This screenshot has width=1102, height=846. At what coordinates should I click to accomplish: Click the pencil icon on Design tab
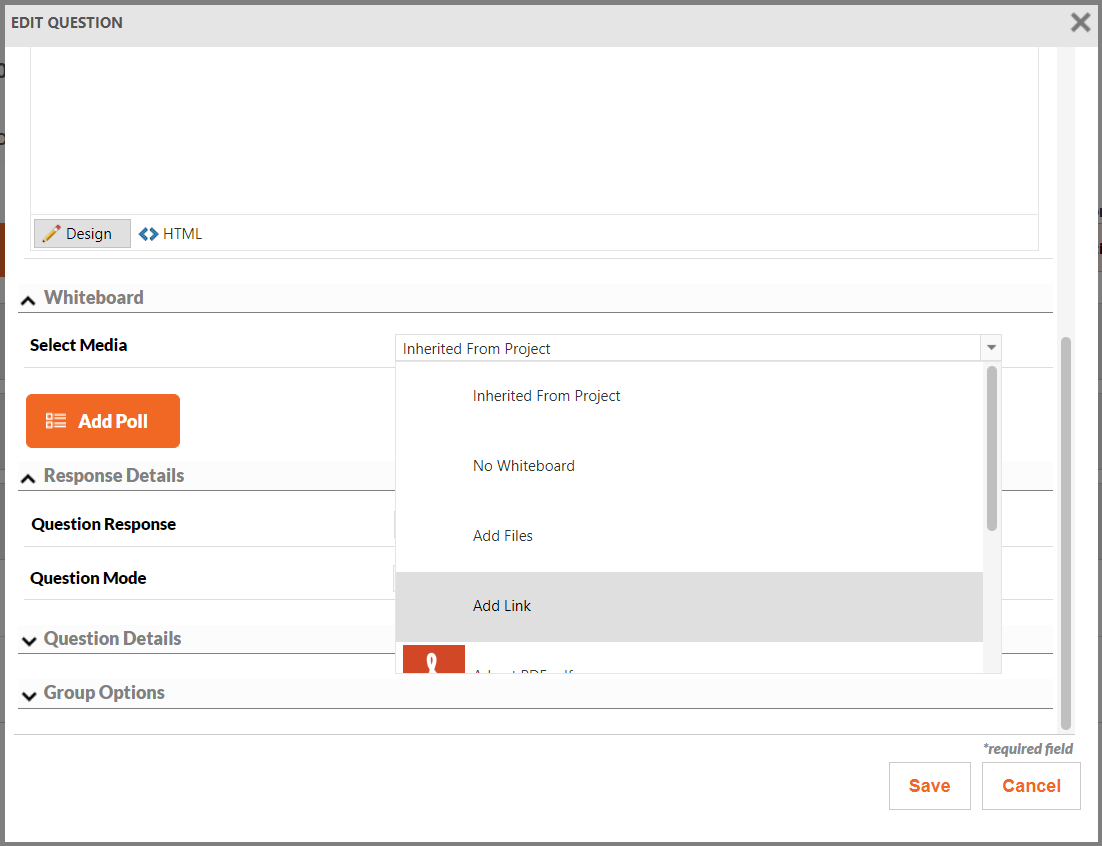coord(51,233)
